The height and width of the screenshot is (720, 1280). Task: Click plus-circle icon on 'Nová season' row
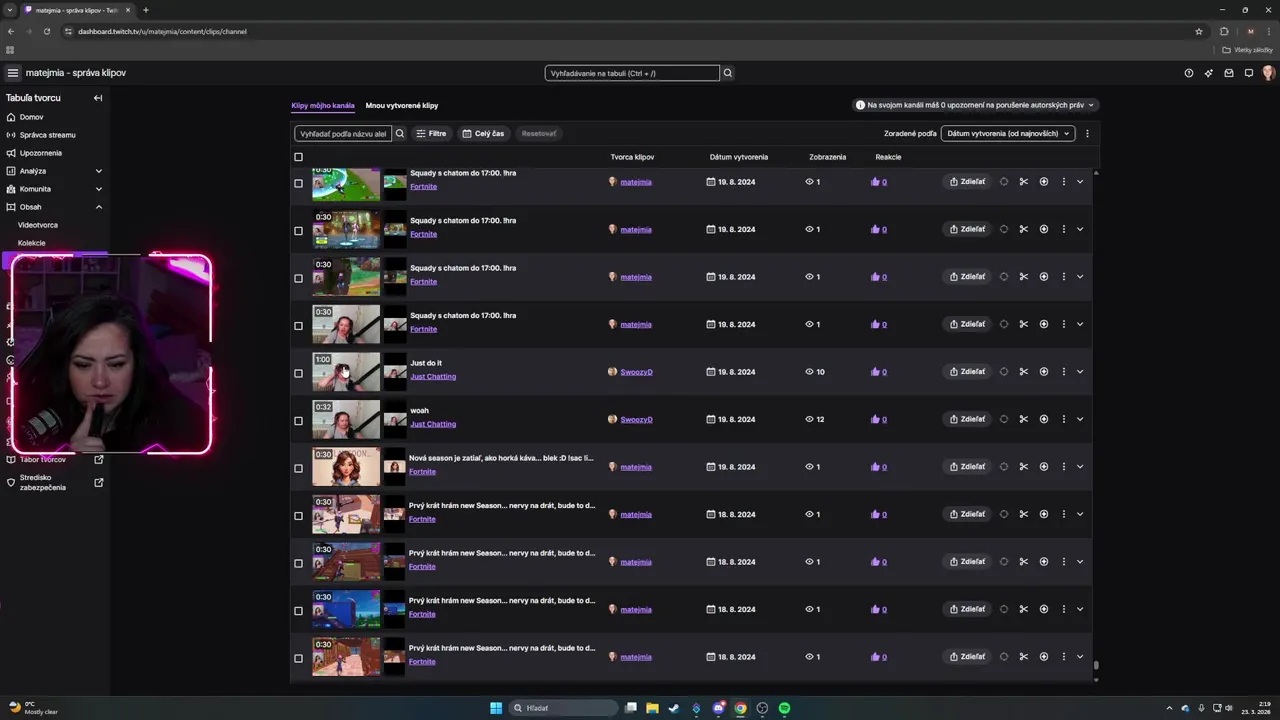point(1044,467)
